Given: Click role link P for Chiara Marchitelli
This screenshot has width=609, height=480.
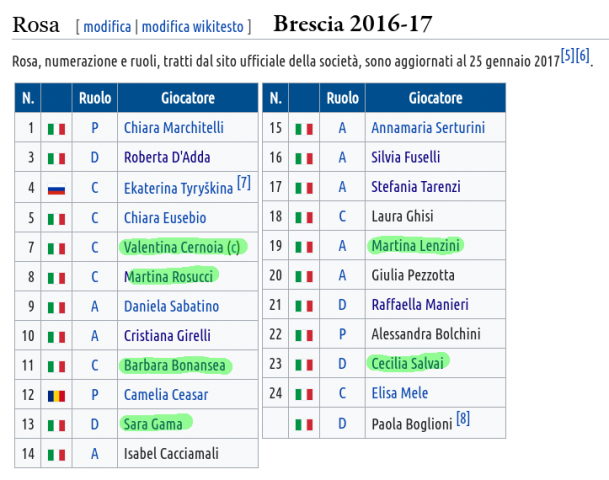Looking at the screenshot, I should (x=95, y=128).
